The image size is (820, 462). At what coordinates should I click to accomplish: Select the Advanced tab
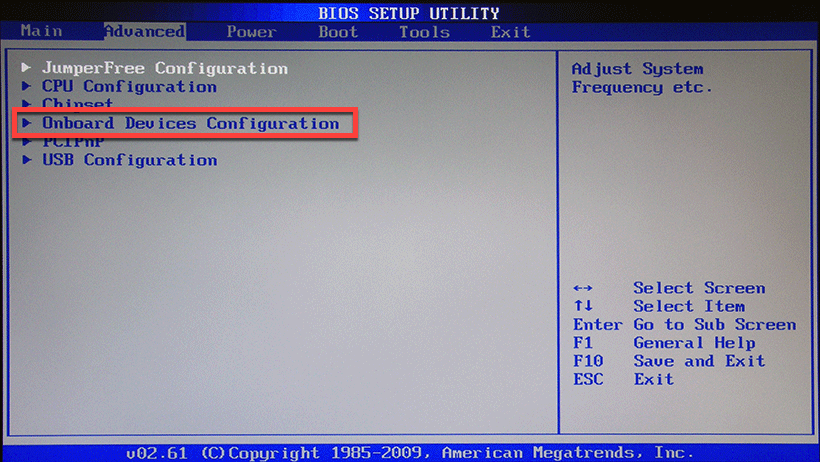(144, 31)
